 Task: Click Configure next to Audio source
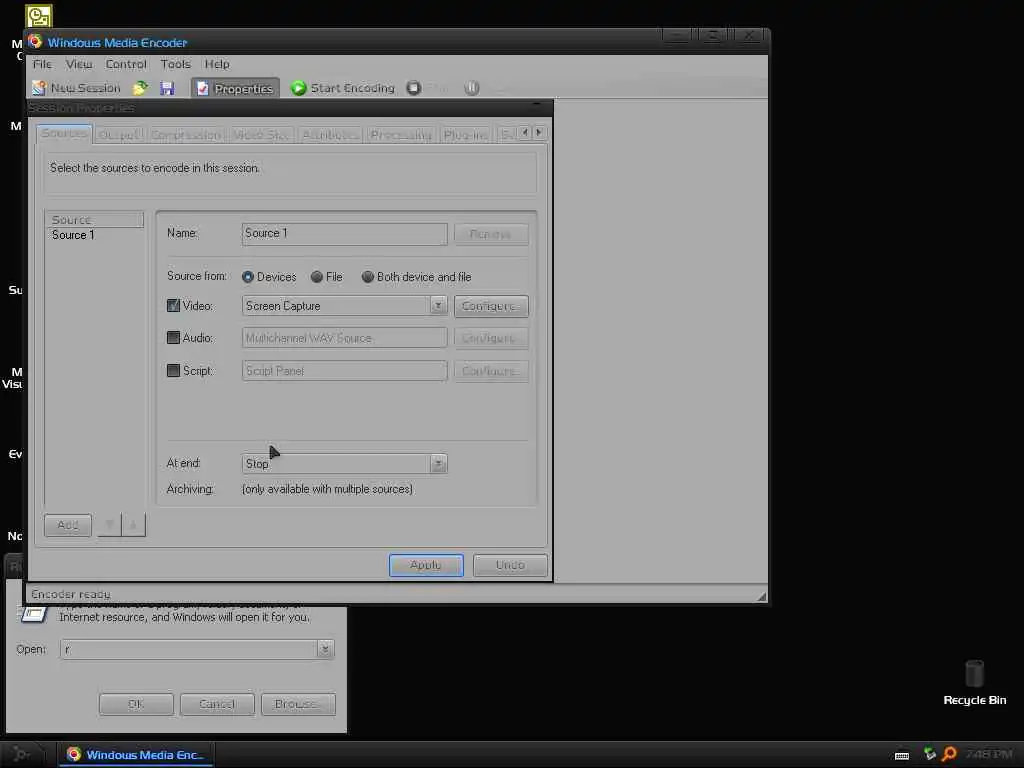pos(491,338)
